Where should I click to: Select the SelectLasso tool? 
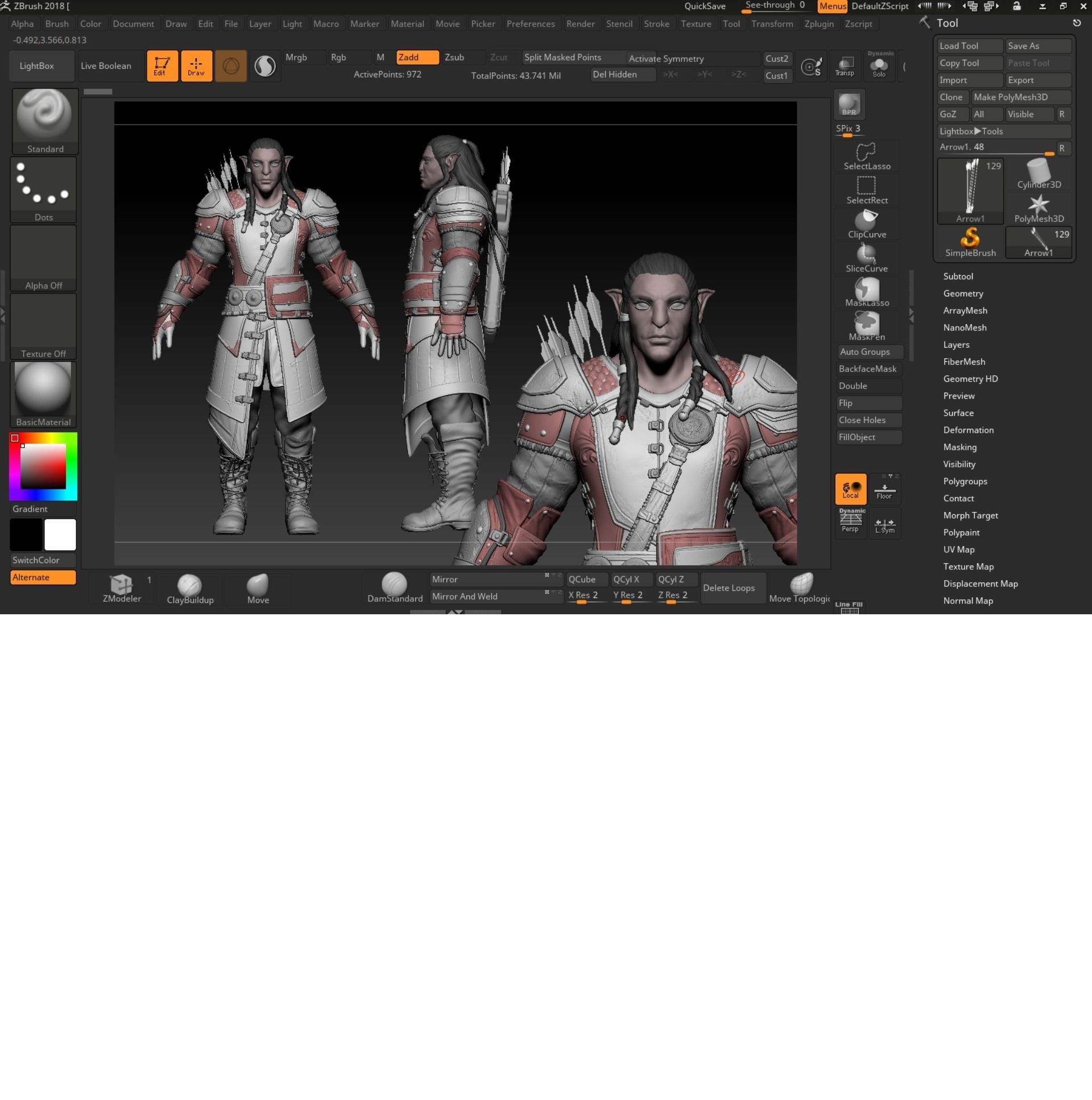coord(866,155)
